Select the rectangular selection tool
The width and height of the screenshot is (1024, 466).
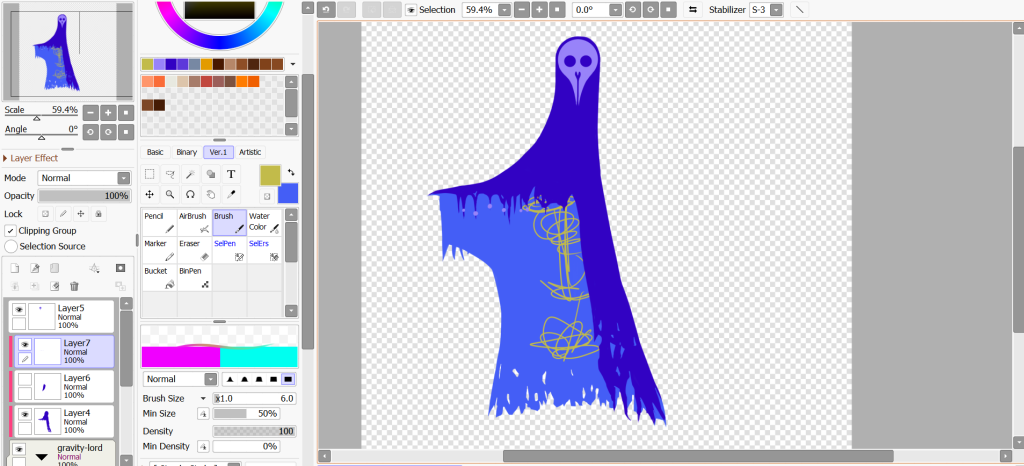click(150, 174)
